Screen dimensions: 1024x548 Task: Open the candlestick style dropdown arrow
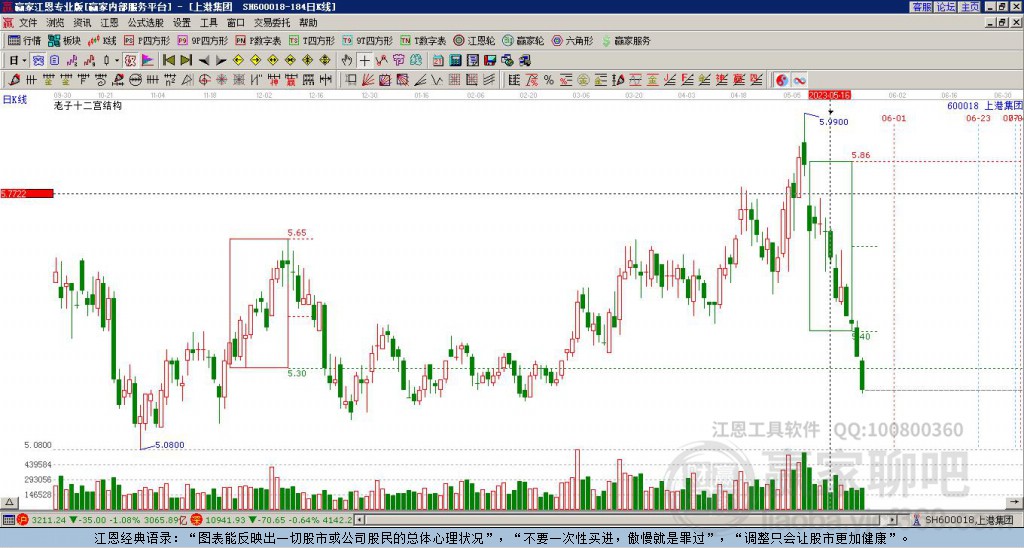117,60
